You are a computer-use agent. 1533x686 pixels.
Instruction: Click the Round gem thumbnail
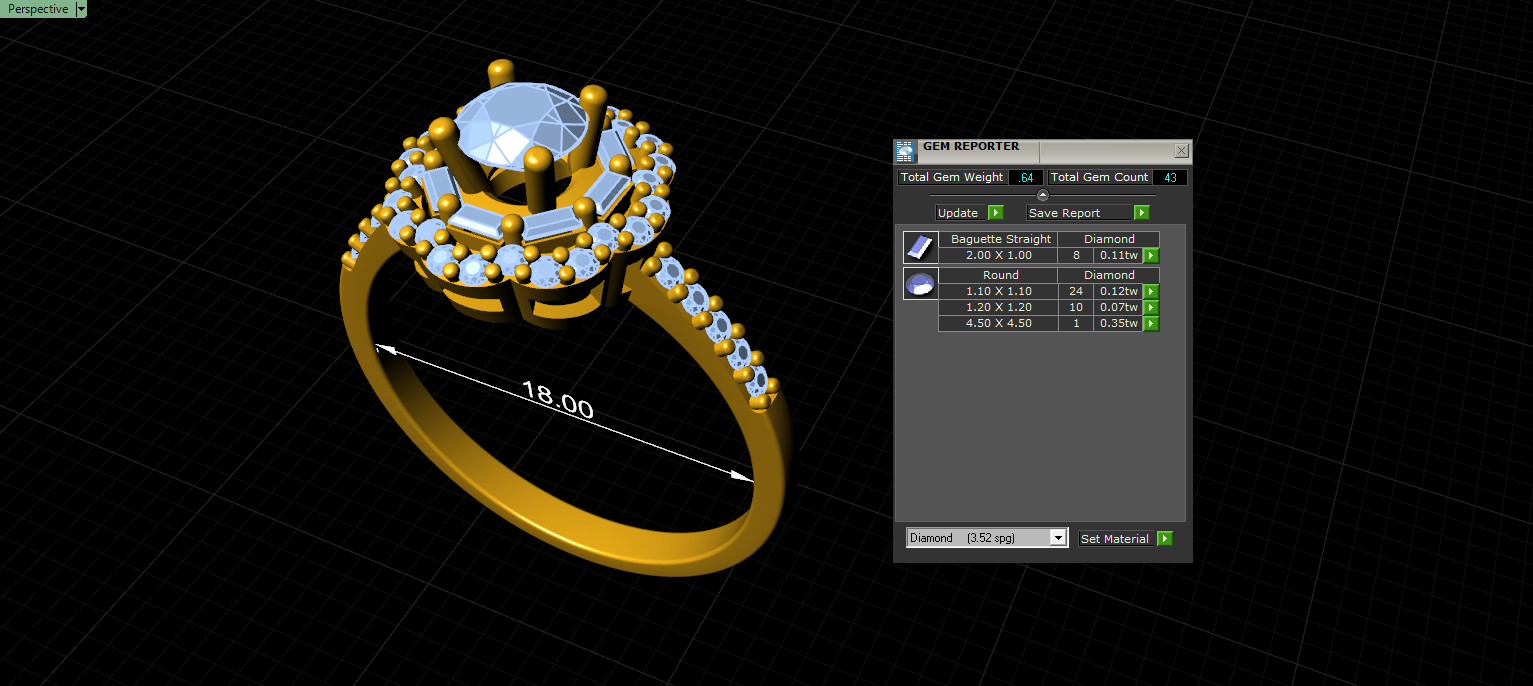920,283
